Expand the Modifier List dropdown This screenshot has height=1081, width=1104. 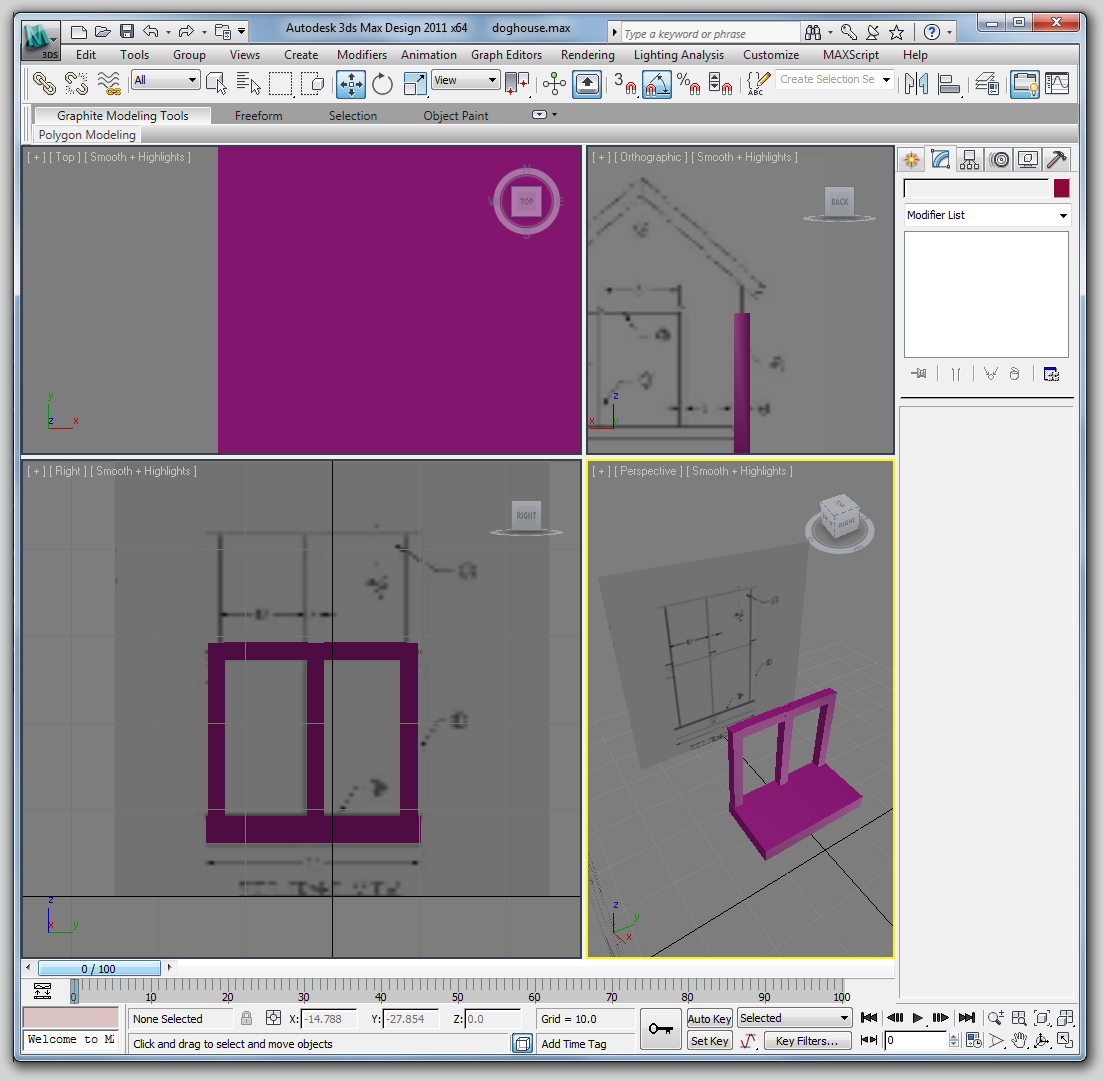(986, 215)
